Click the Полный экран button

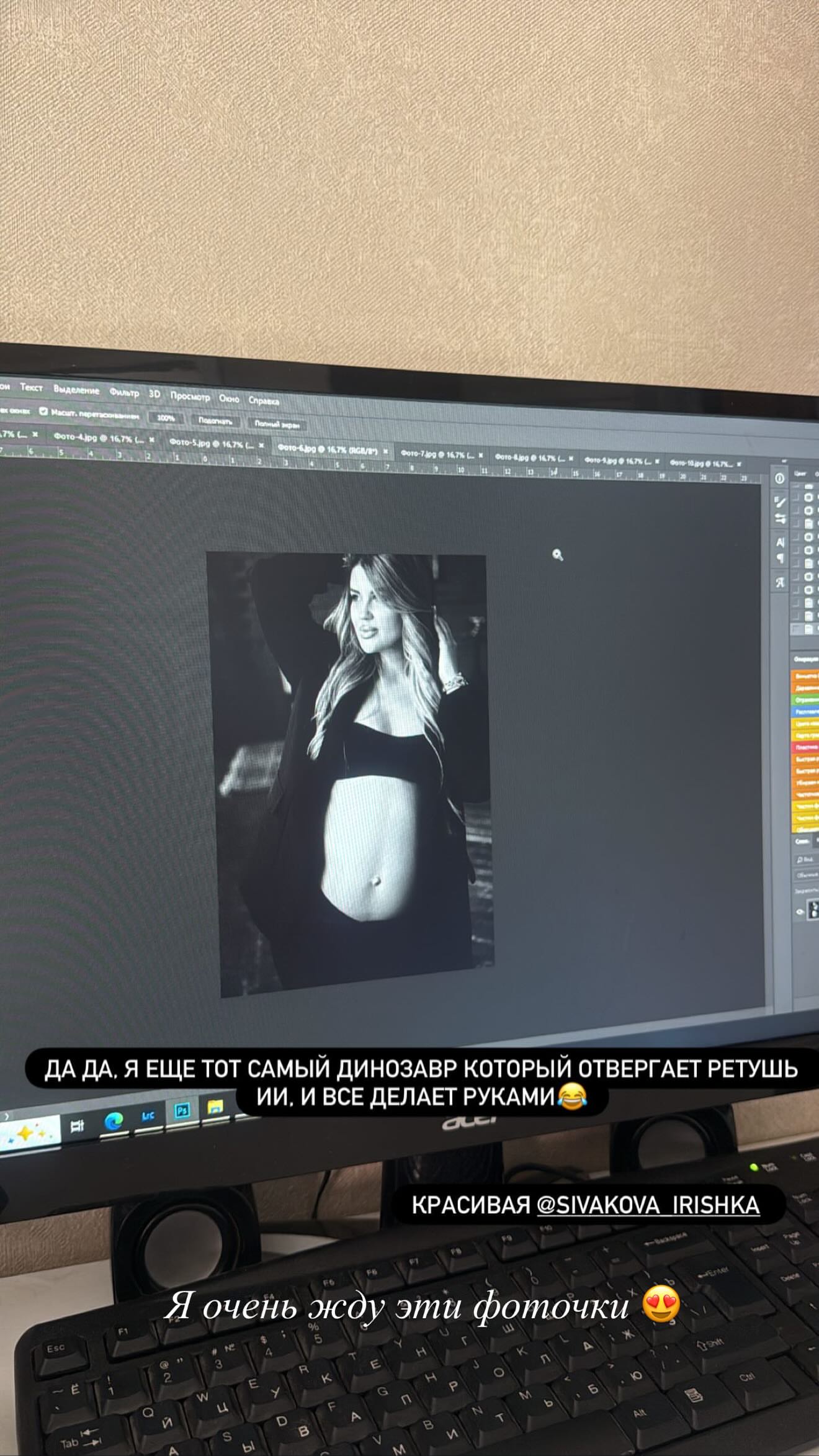pyautogui.click(x=277, y=425)
